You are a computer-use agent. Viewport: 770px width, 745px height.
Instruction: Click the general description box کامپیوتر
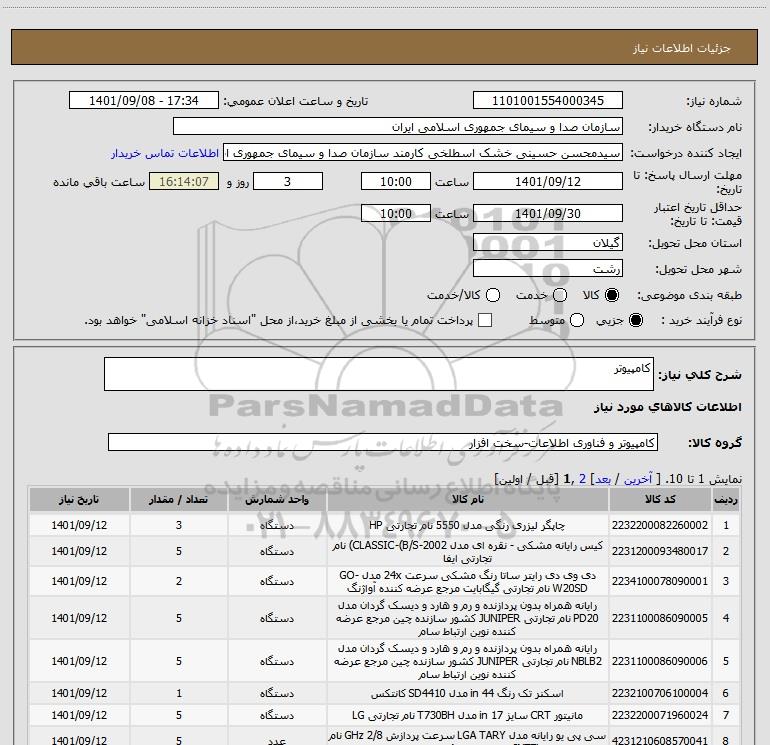(379, 374)
